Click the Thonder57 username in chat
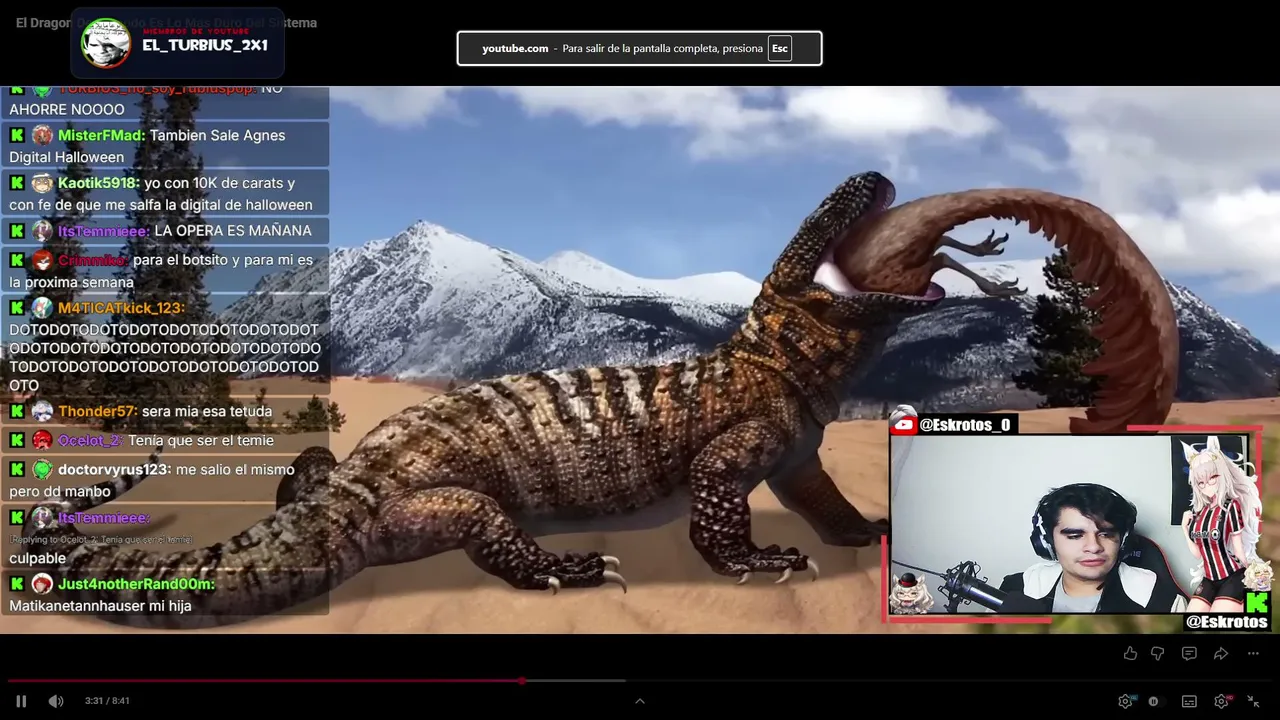This screenshot has width=1280, height=720. (x=98, y=411)
